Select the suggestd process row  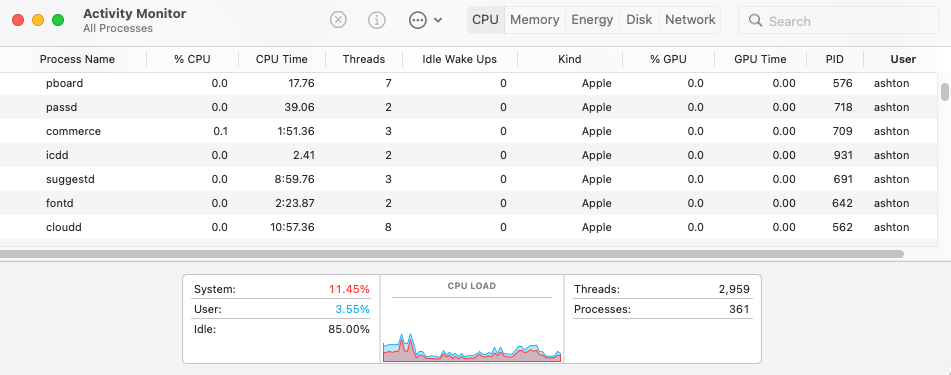(468, 179)
